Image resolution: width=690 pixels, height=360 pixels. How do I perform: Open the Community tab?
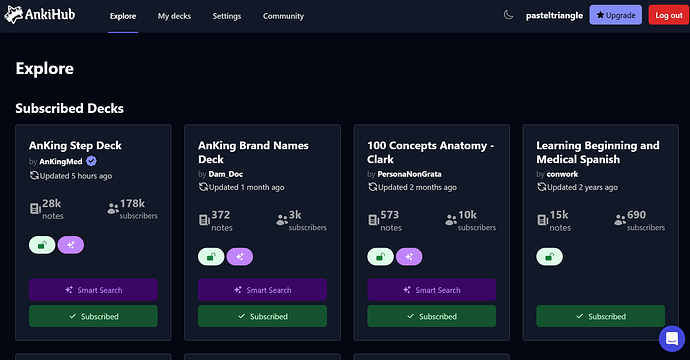click(283, 16)
